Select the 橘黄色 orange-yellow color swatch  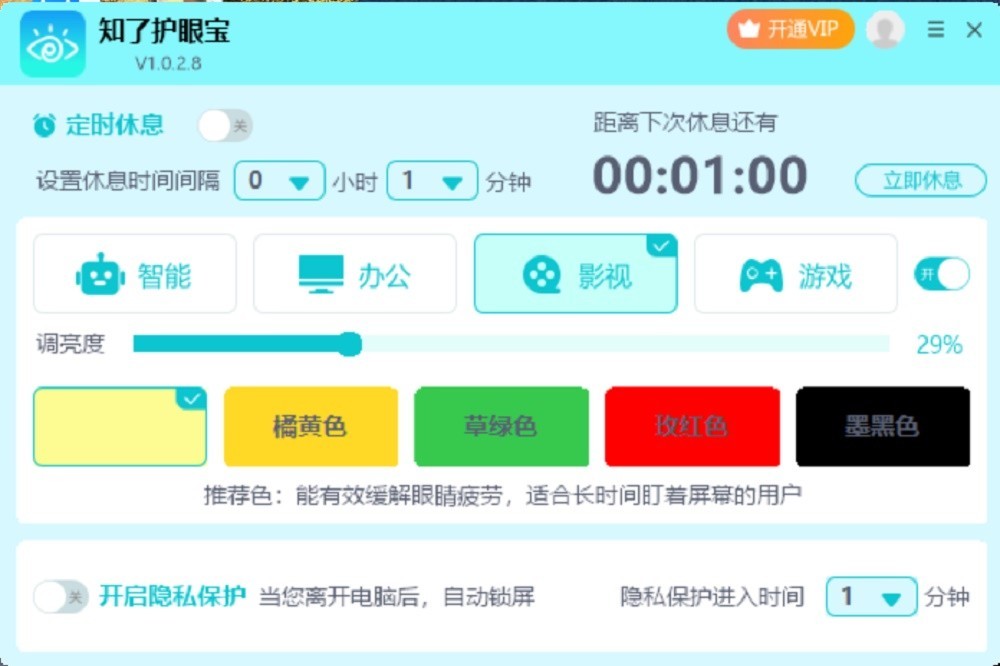(x=311, y=426)
